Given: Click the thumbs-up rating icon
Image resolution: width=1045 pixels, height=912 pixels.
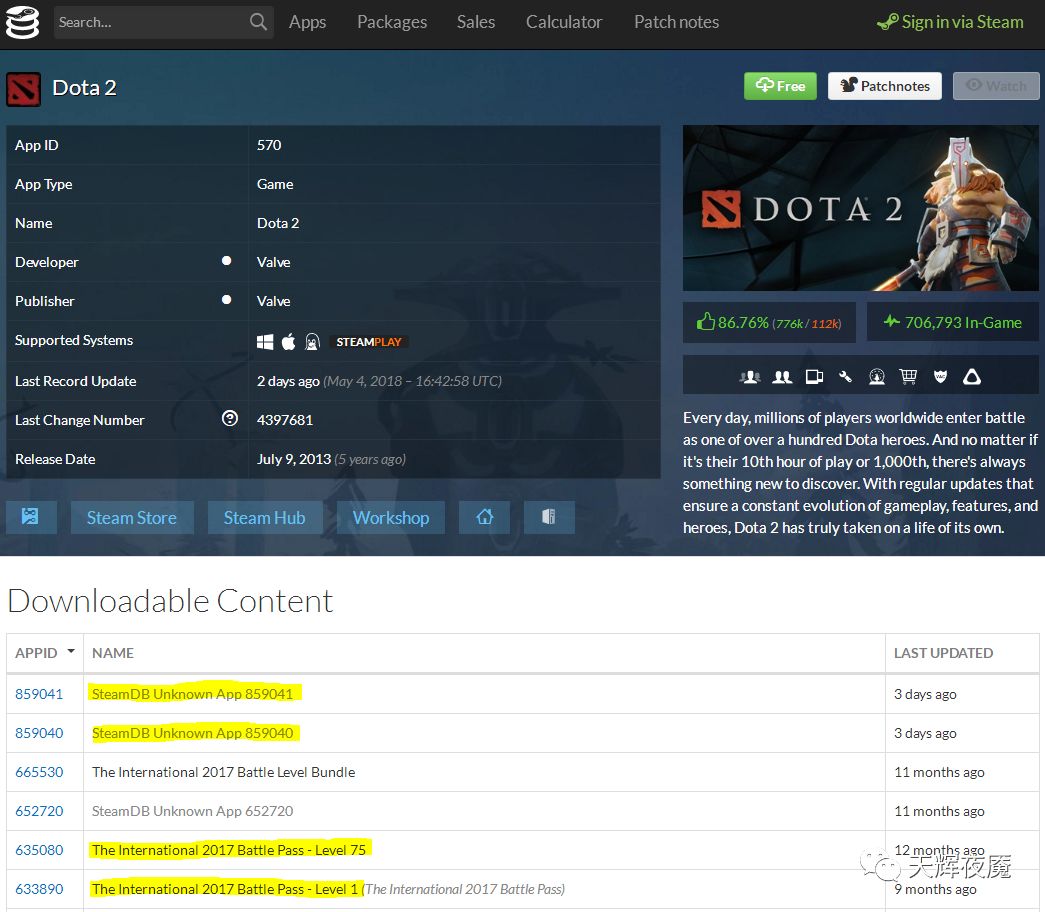Looking at the screenshot, I should click(x=706, y=322).
